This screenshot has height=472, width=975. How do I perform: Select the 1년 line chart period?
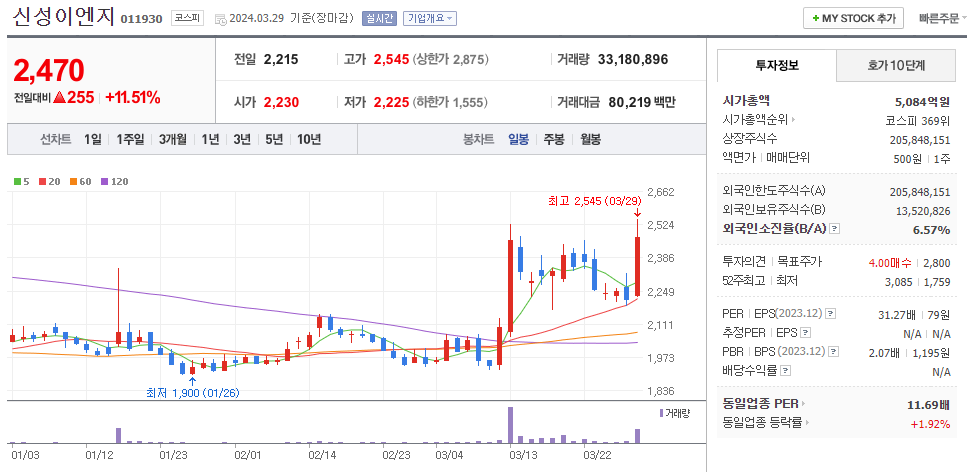[x=210, y=139]
